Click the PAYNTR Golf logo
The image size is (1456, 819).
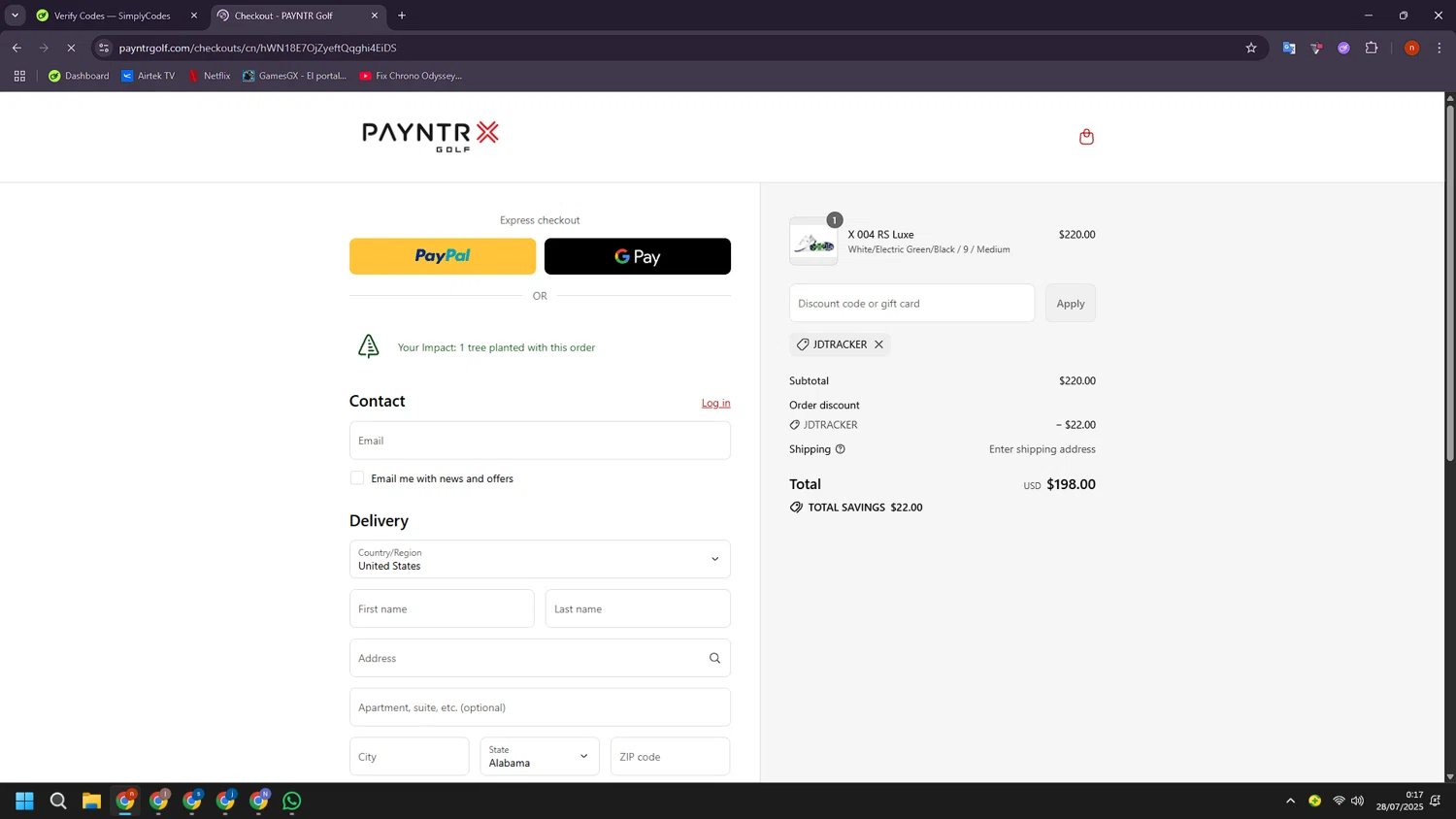coord(430,137)
